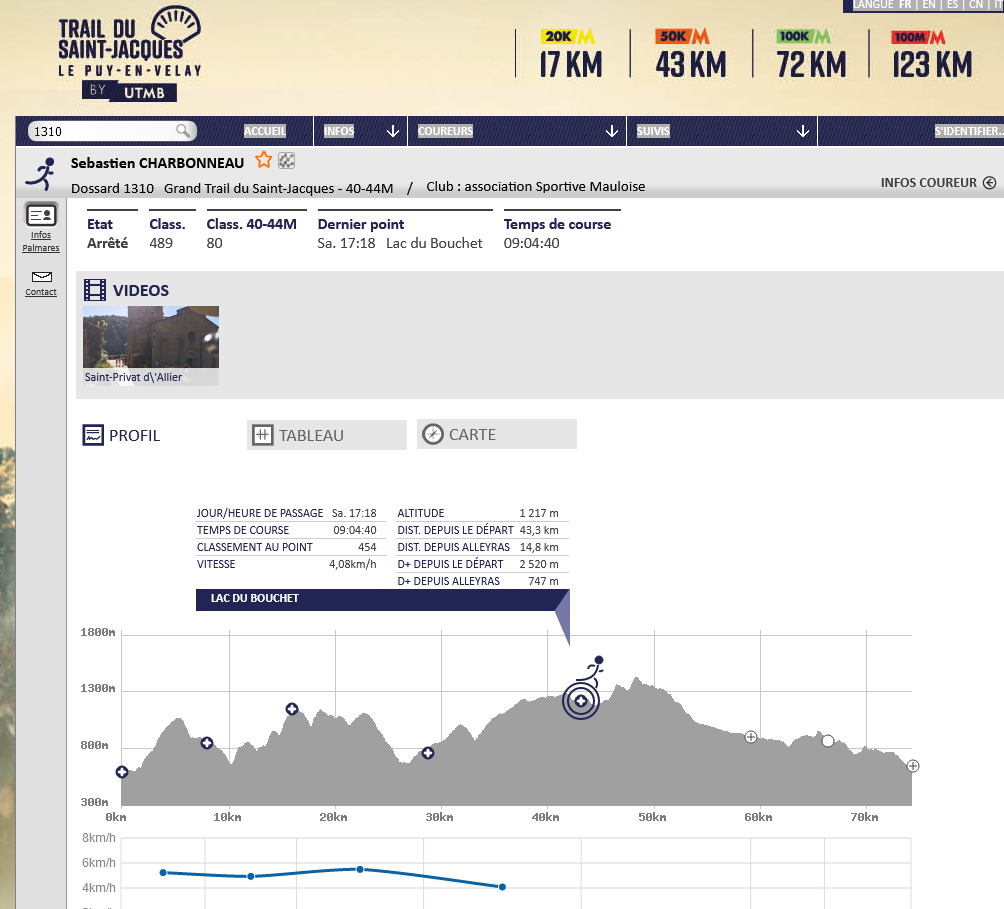The height and width of the screenshot is (909, 1004).
Task: Click the orange favorite star next to runner name
Action: 264,160
